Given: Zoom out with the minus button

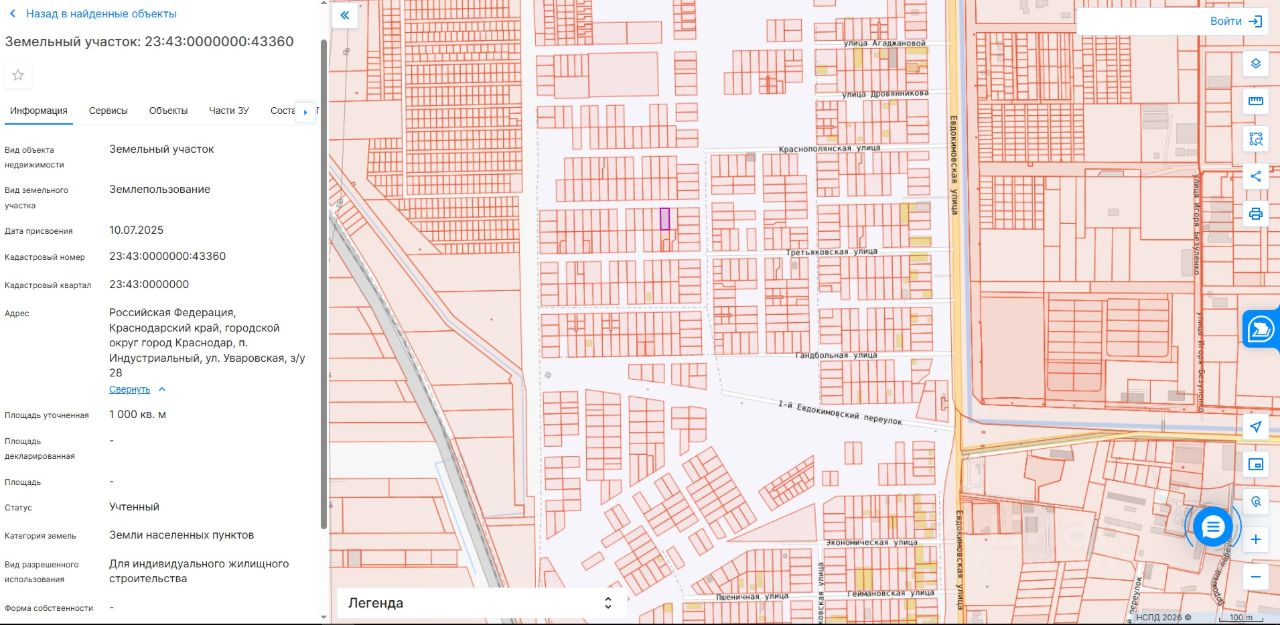Looking at the screenshot, I should pos(1256,577).
